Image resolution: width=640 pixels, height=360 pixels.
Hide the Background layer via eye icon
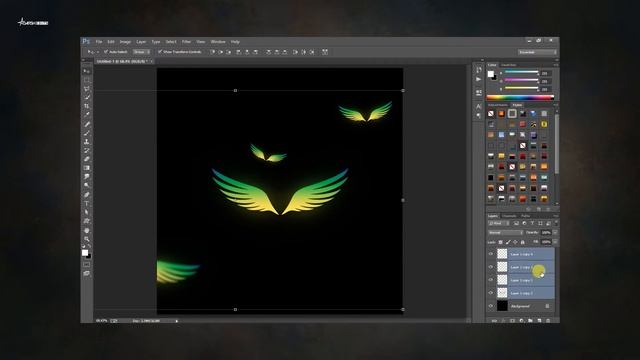491,306
